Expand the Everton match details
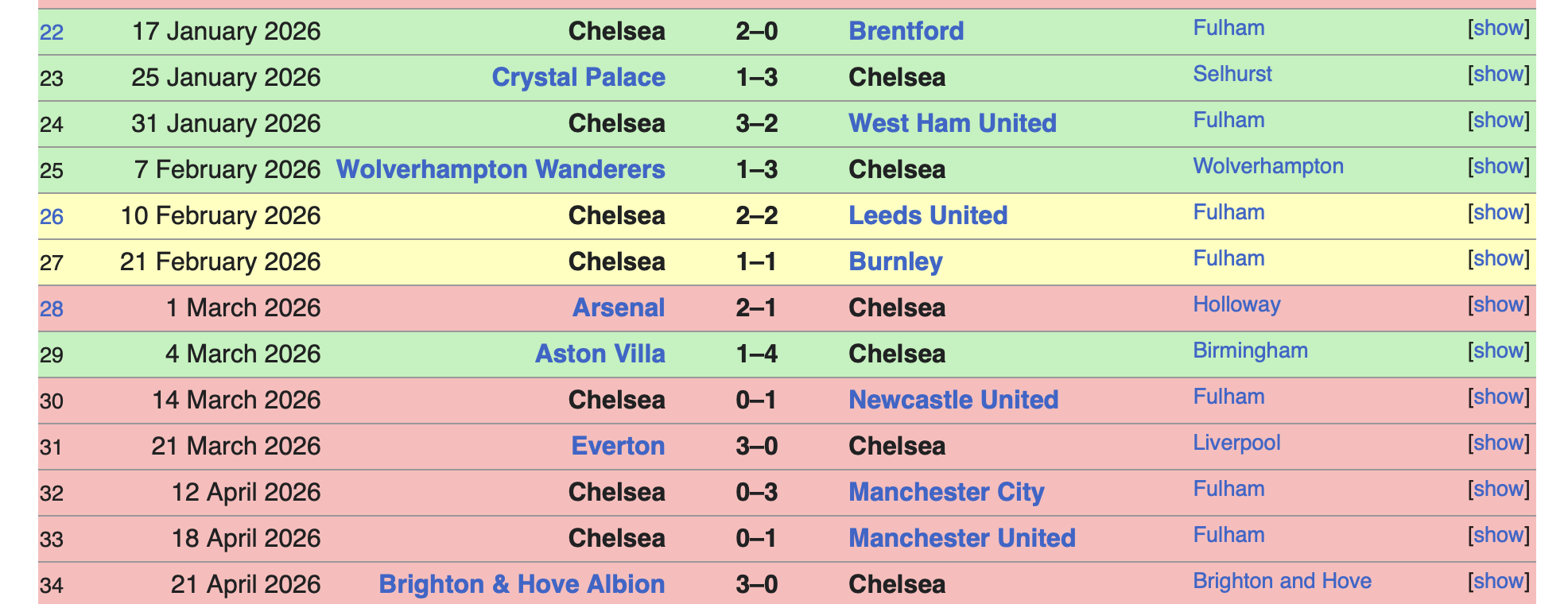This screenshot has height=604, width=1568. point(1498,443)
